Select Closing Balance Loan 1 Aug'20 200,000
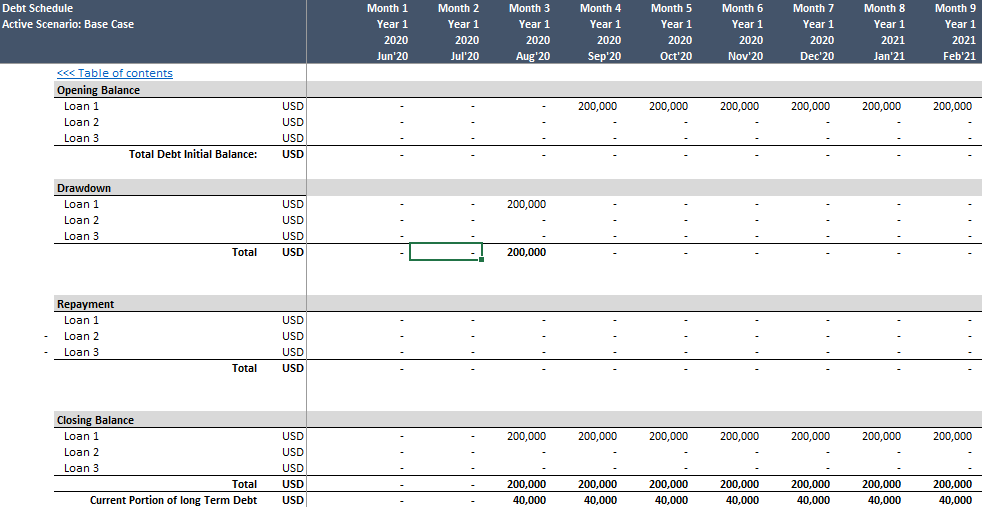The height and width of the screenshot is (507, 982). pos(526,436)
